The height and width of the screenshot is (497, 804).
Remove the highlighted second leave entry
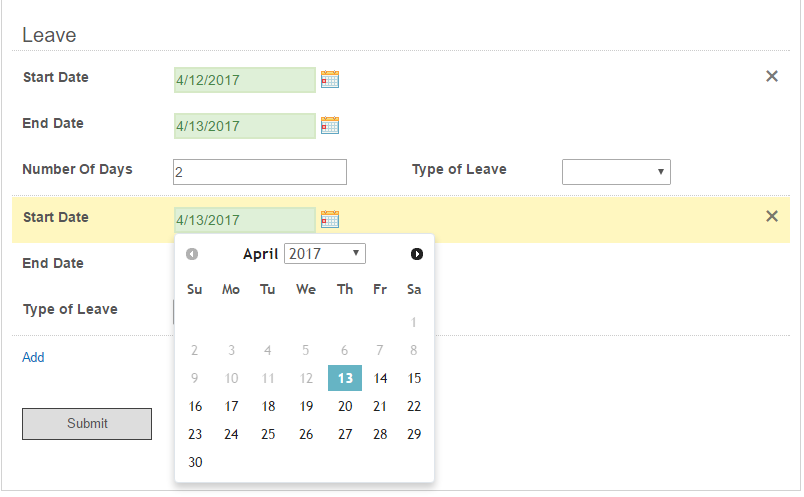pos(772,216)
